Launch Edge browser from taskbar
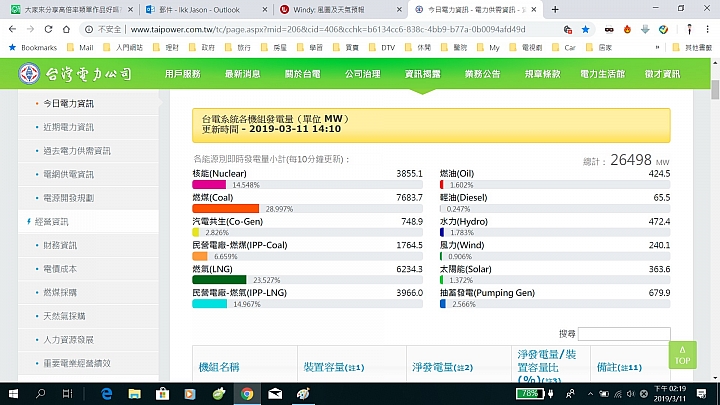Image resolution: width=720 pixels, height=405 pixels. click(x=107, y=394)
